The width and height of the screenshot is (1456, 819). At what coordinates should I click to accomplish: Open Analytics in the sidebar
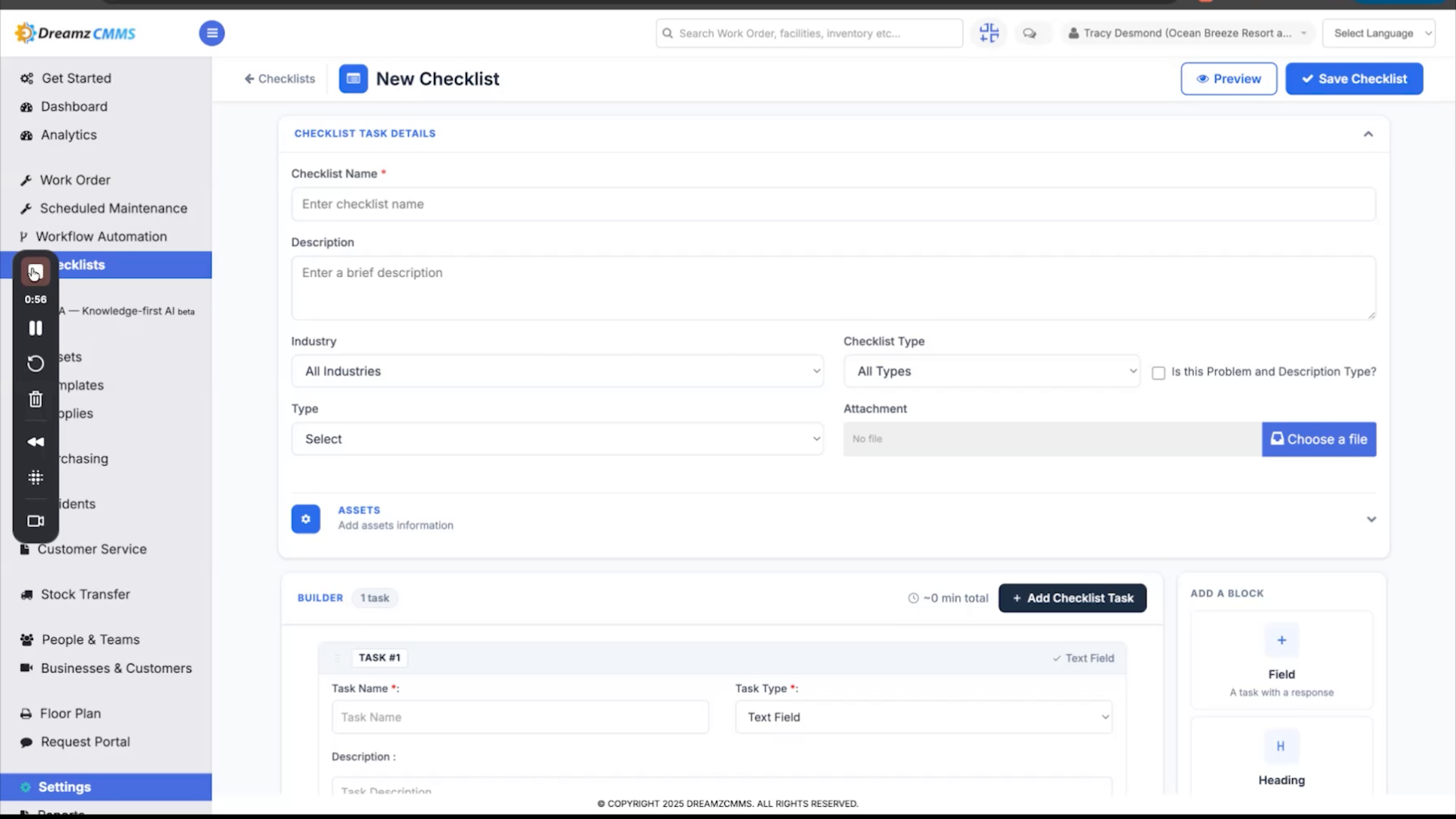[x=69, y=135]
